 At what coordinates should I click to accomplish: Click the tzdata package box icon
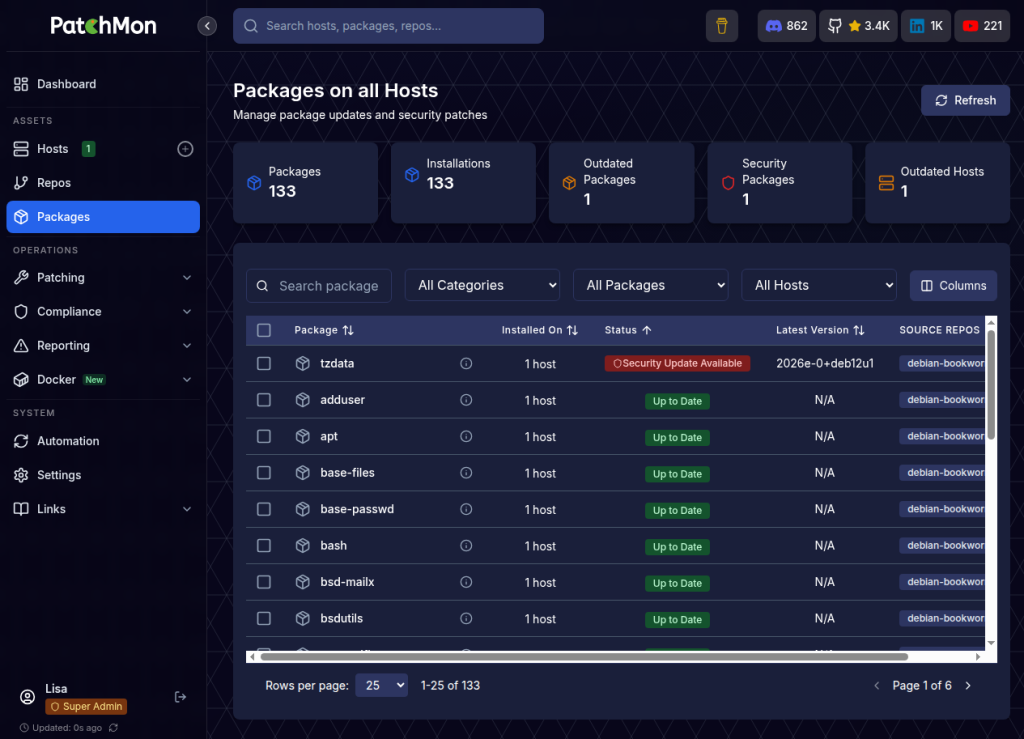[302, 364]
